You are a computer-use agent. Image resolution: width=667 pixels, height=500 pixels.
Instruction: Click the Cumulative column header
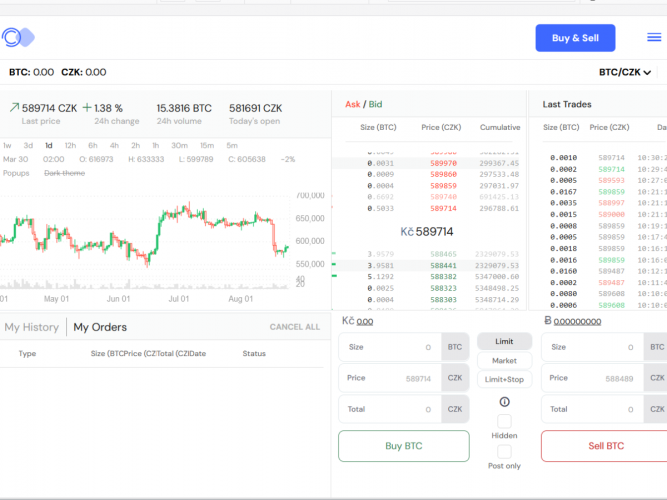(500, 127)
